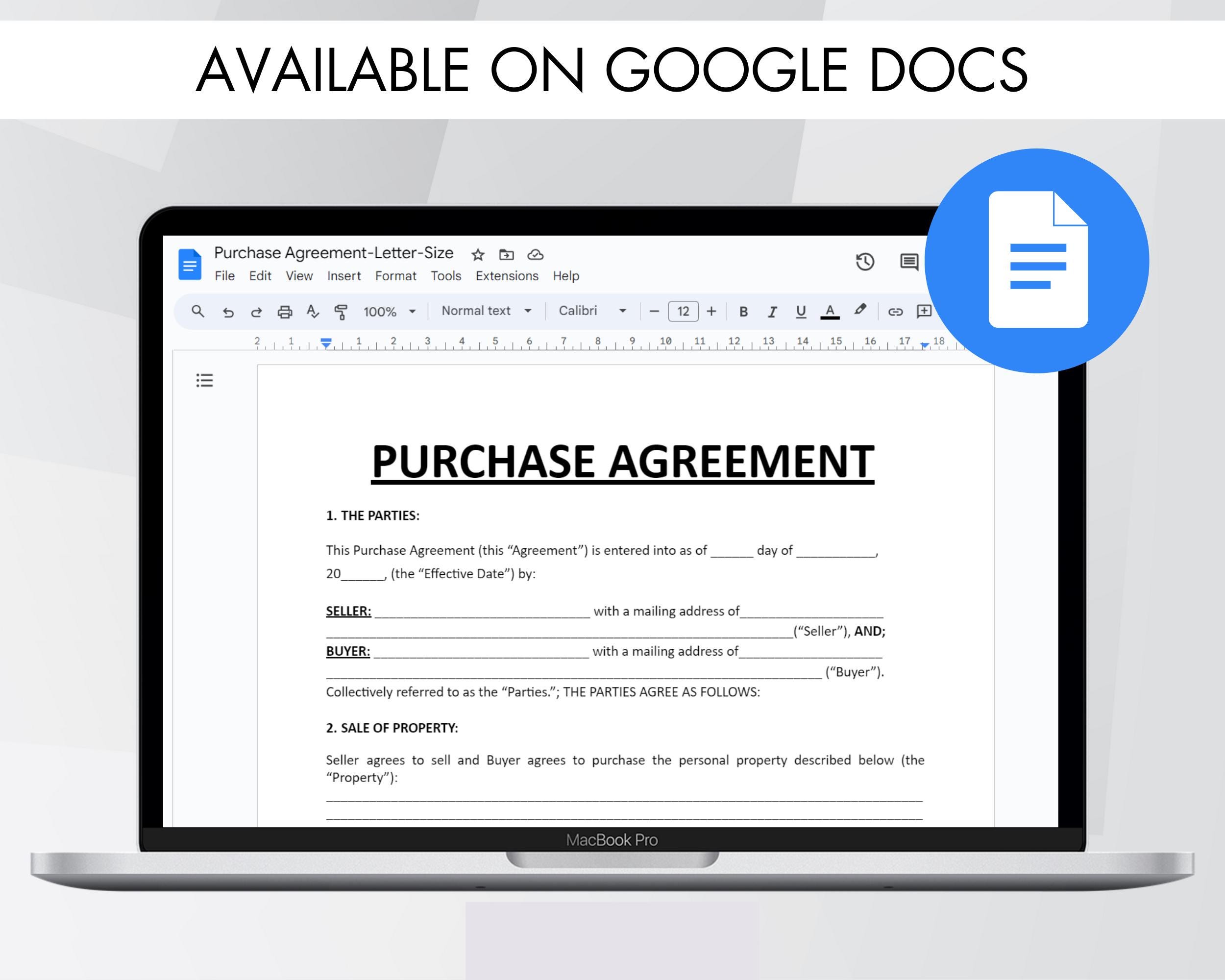Screen dimensions: 1225x980
Task: Open the Calibri font dropdown
Action: 592,311
